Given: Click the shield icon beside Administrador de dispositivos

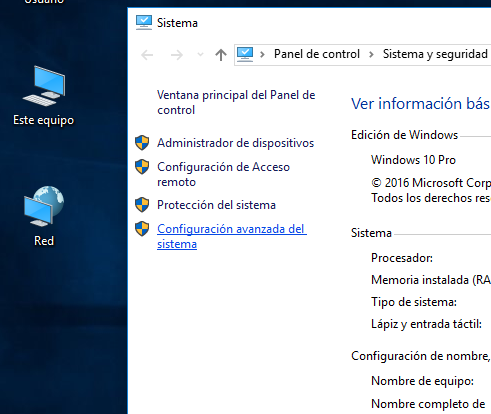Looking at the screenshot, I should point(142,143).
